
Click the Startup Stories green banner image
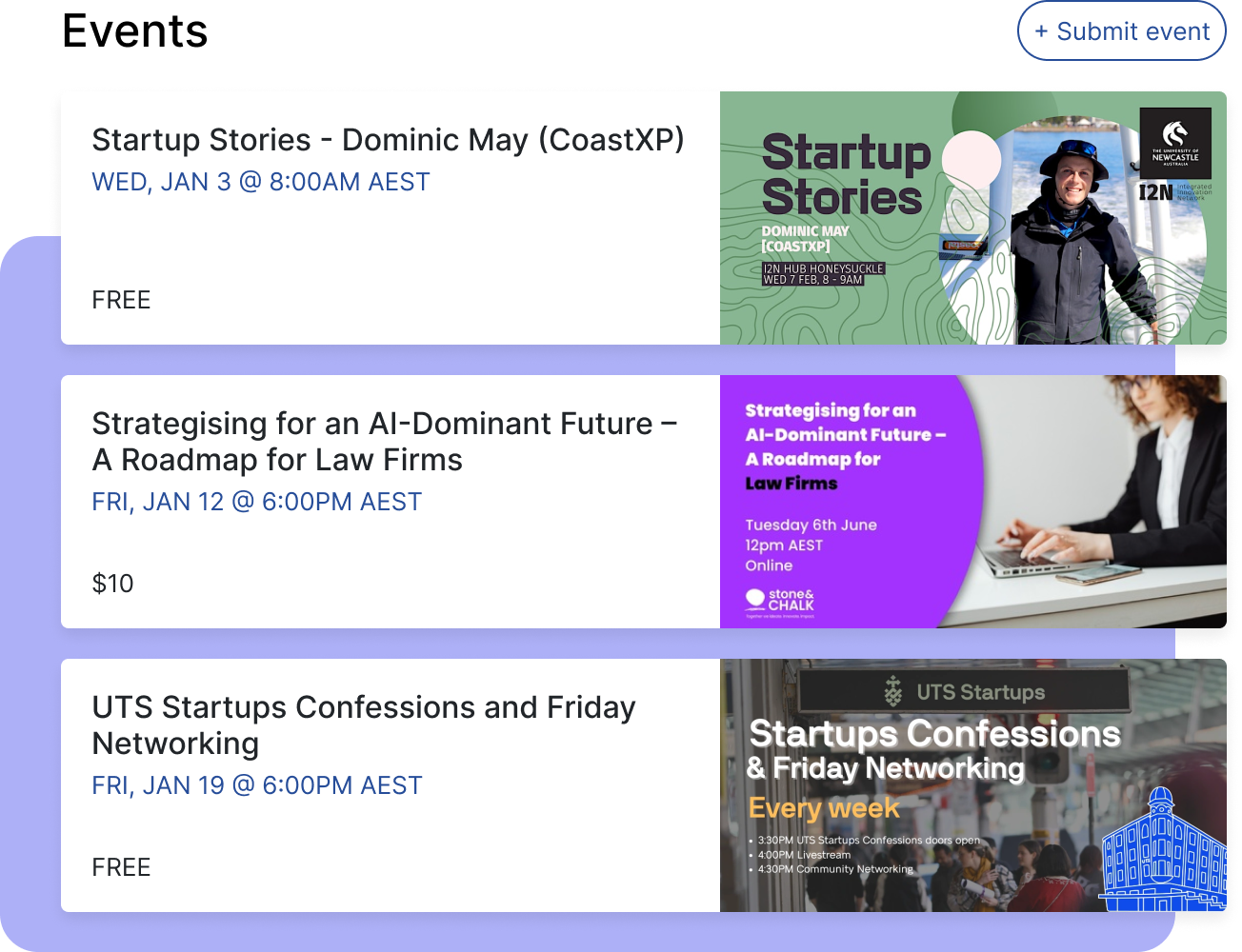[x=972, y=218]
